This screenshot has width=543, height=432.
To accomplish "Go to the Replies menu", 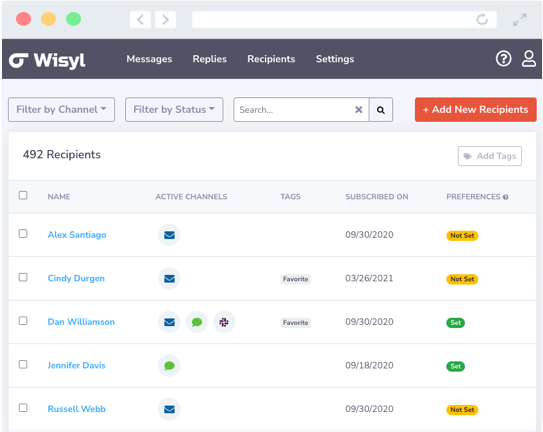I will 210,59.
